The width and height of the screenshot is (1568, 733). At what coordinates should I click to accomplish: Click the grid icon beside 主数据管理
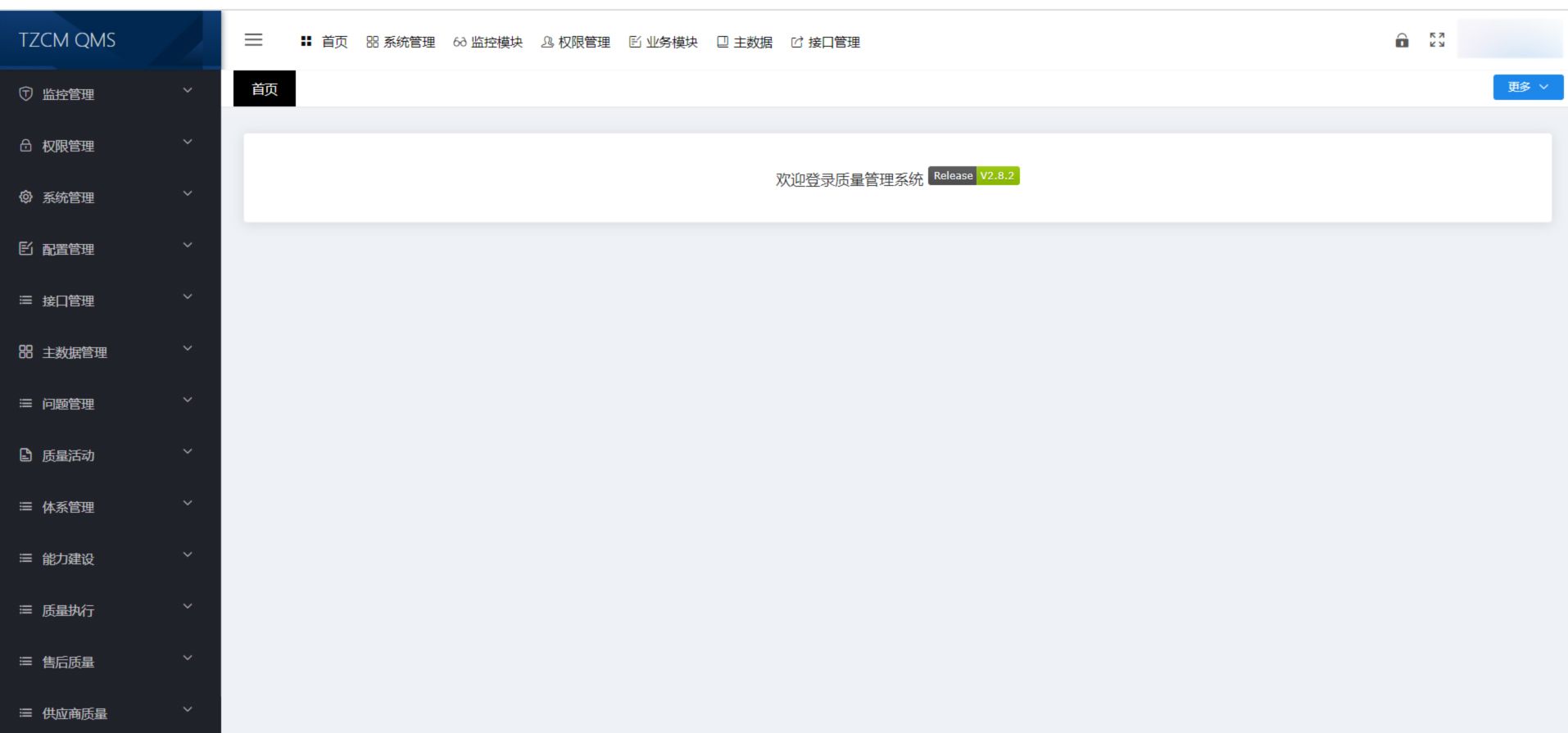point(26,352)
